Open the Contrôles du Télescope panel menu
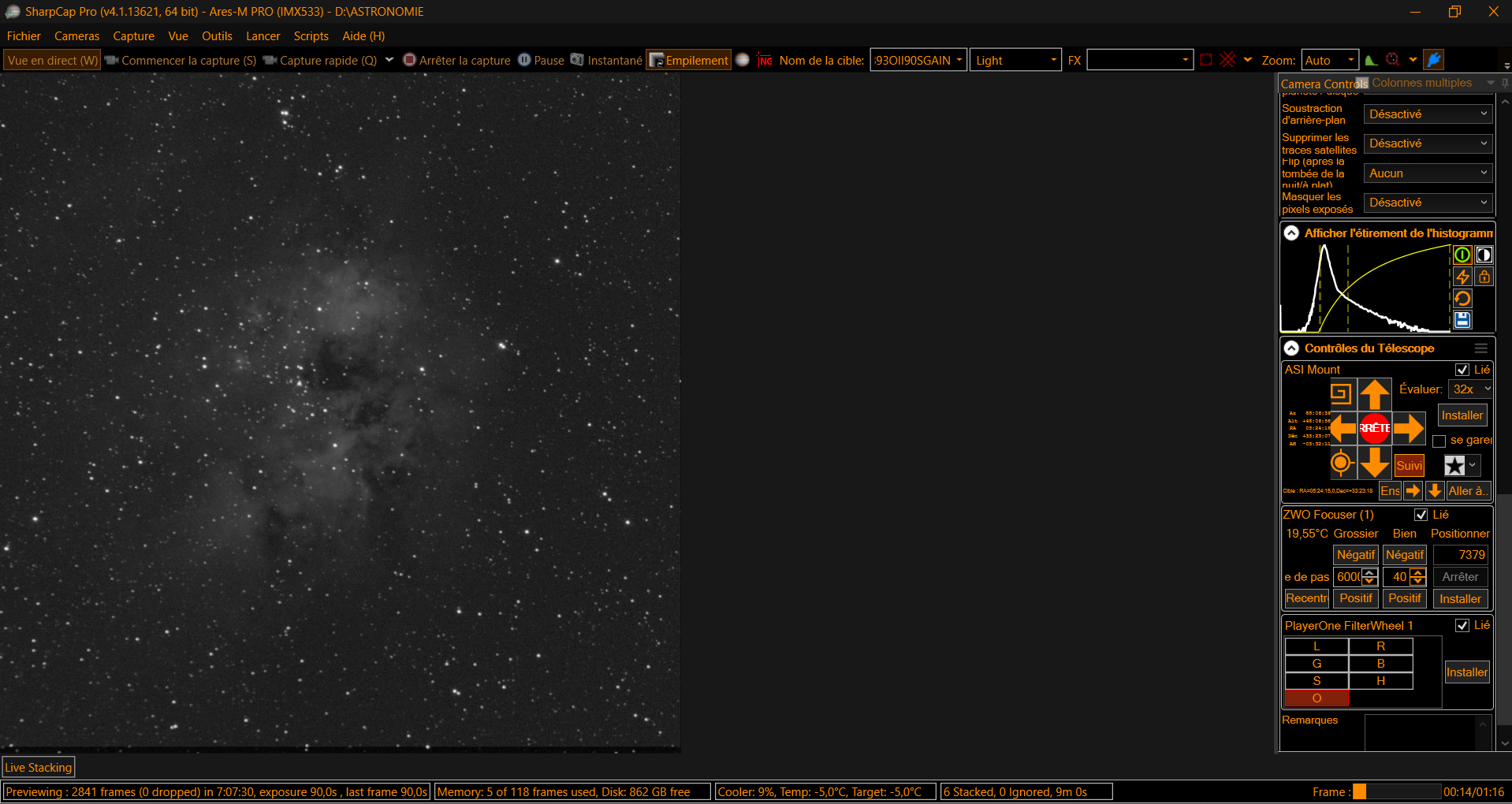Image resolution: width=1512 pixels, height=804 pixels. 1481,348
